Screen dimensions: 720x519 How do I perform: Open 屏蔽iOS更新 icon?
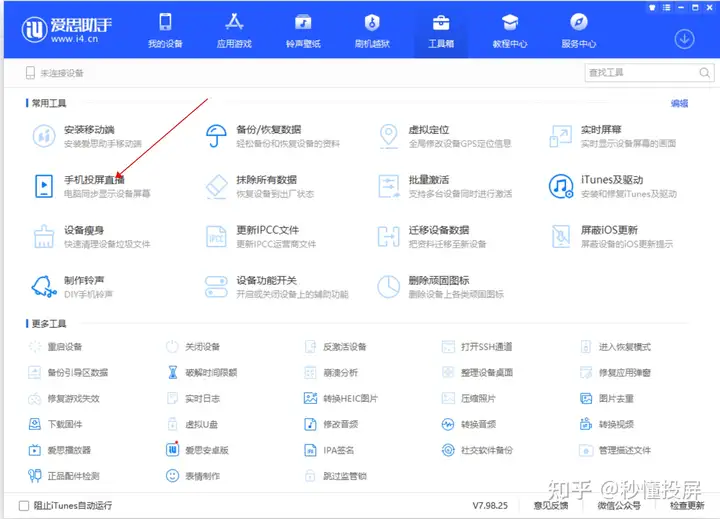pyautogui.click(x=561, y=237)
